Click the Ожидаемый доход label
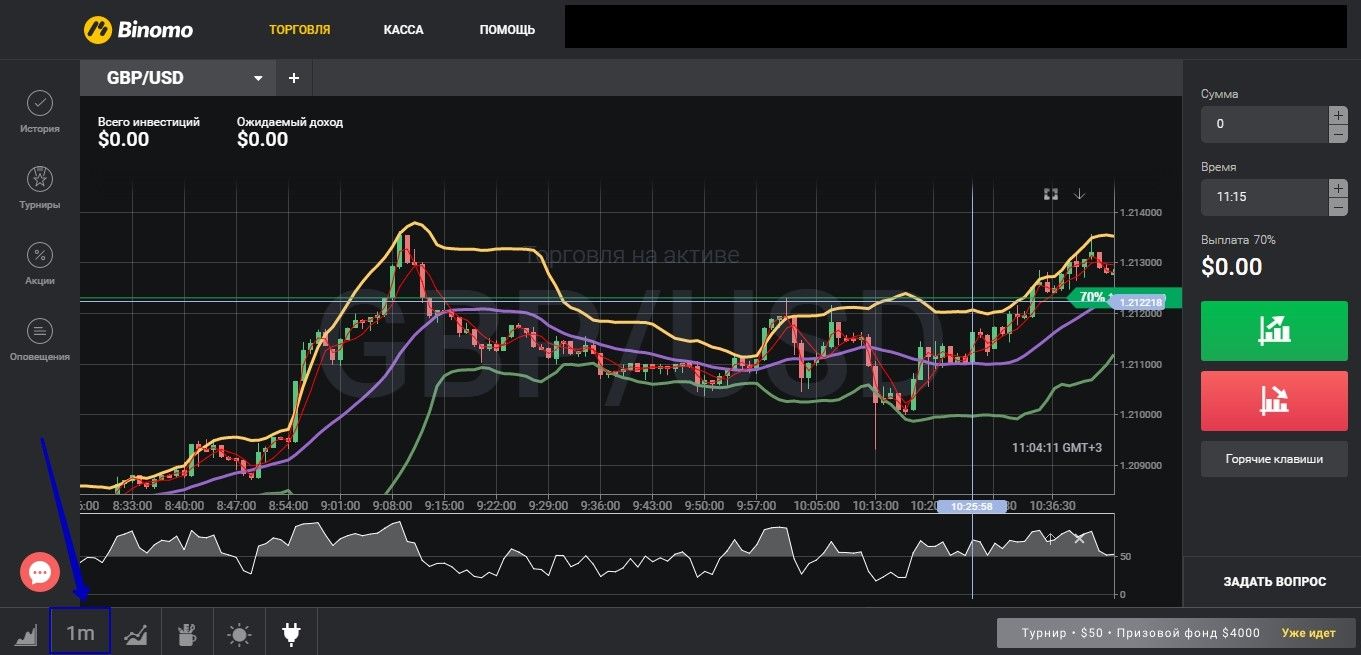The image size is (1361, 655). tap(290, 122)
